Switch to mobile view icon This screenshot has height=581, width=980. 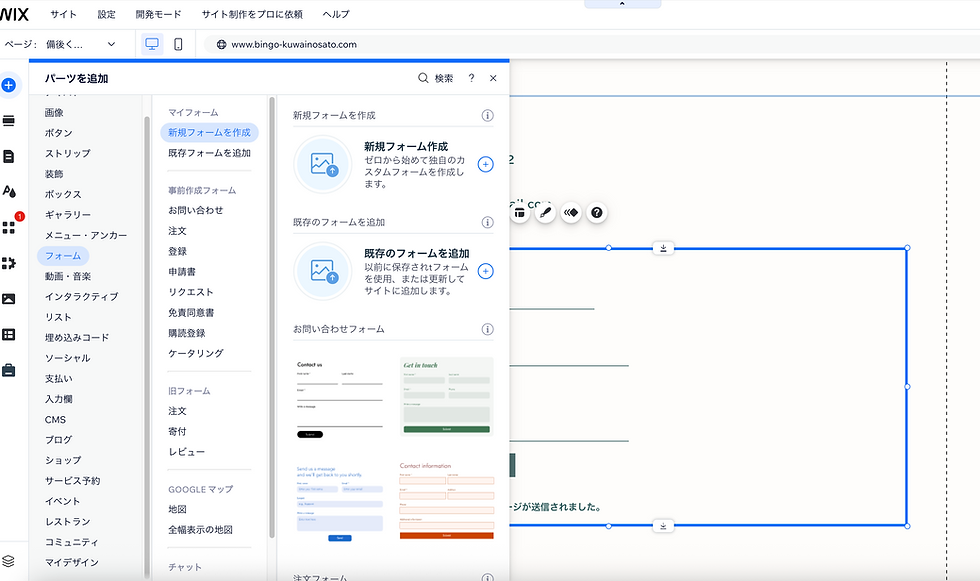click(x=178, y=44)
